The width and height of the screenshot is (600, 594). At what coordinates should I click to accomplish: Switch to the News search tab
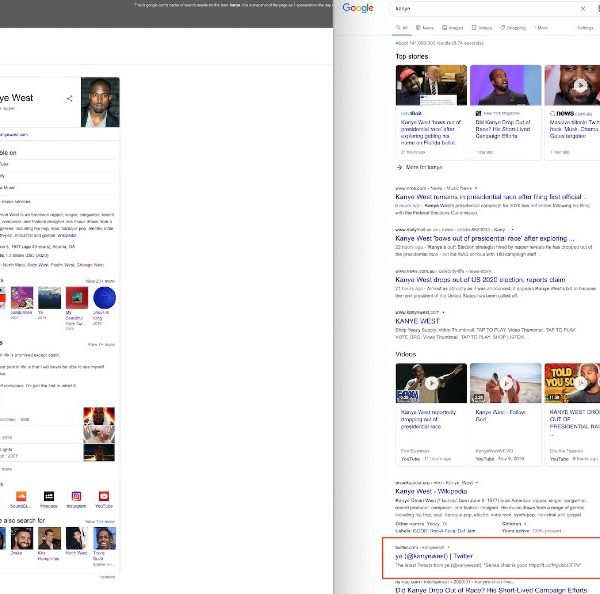point(425,28)
